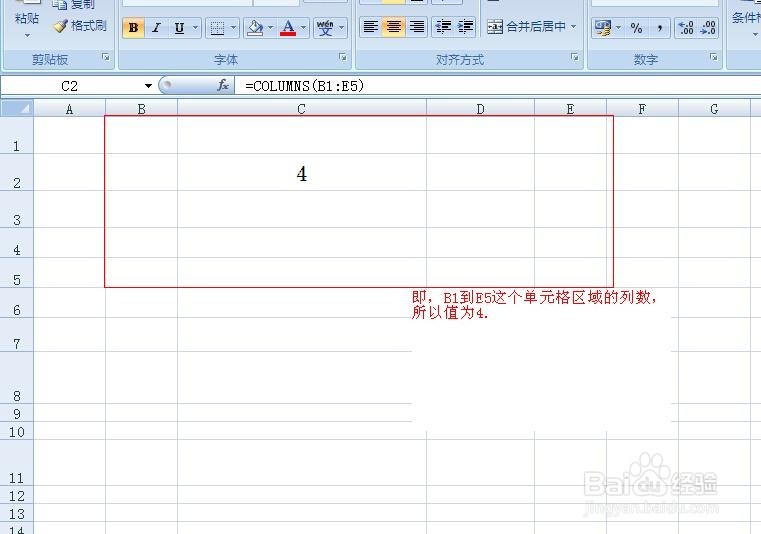Select row 12 header
The height and width of the screenshot is (534, 761).
click(x=17, y=495)
